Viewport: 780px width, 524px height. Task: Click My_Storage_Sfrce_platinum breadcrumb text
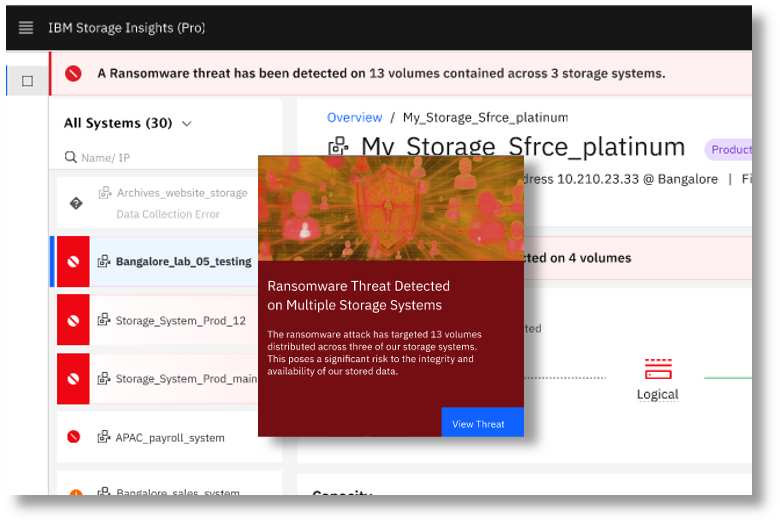pos(485,117)
